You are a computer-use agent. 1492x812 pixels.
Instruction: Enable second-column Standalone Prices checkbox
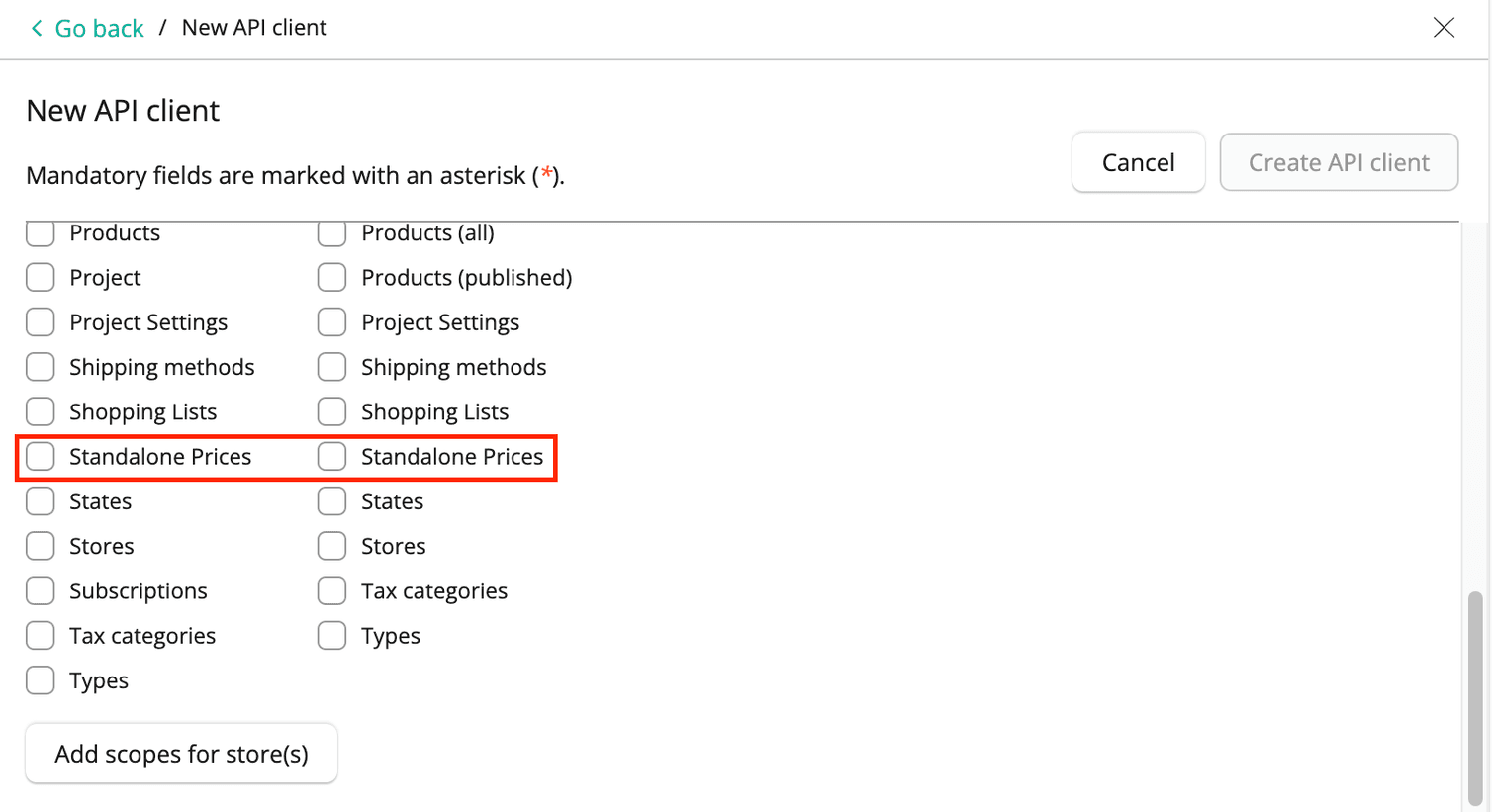tap(331, 457)
